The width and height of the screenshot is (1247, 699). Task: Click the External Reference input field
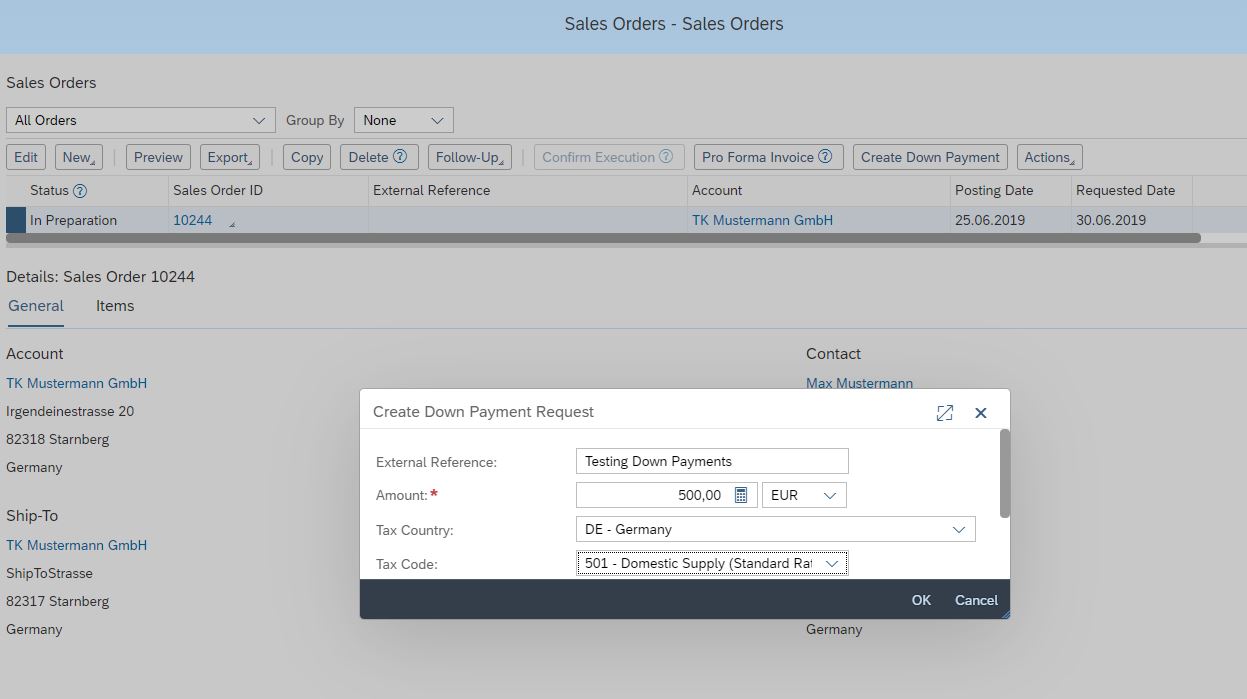(712, 461)
